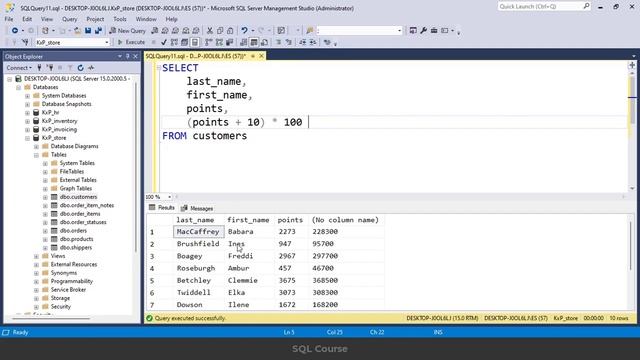Click the Refresh icon in Object Explorer
Viewport: 640px width, 360px height.
pyautogui.click(x=80, y=68)
